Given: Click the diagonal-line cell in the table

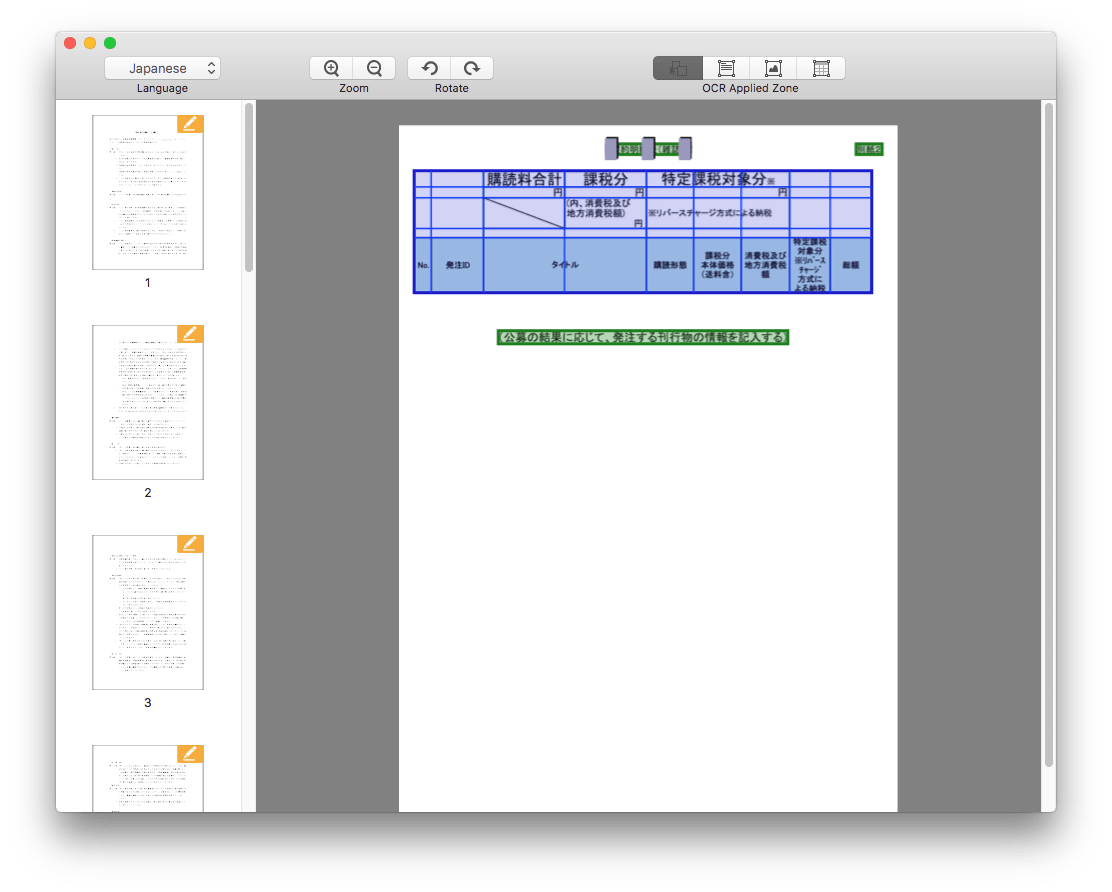Looking at the screenshot, I should tap(524, 213).
